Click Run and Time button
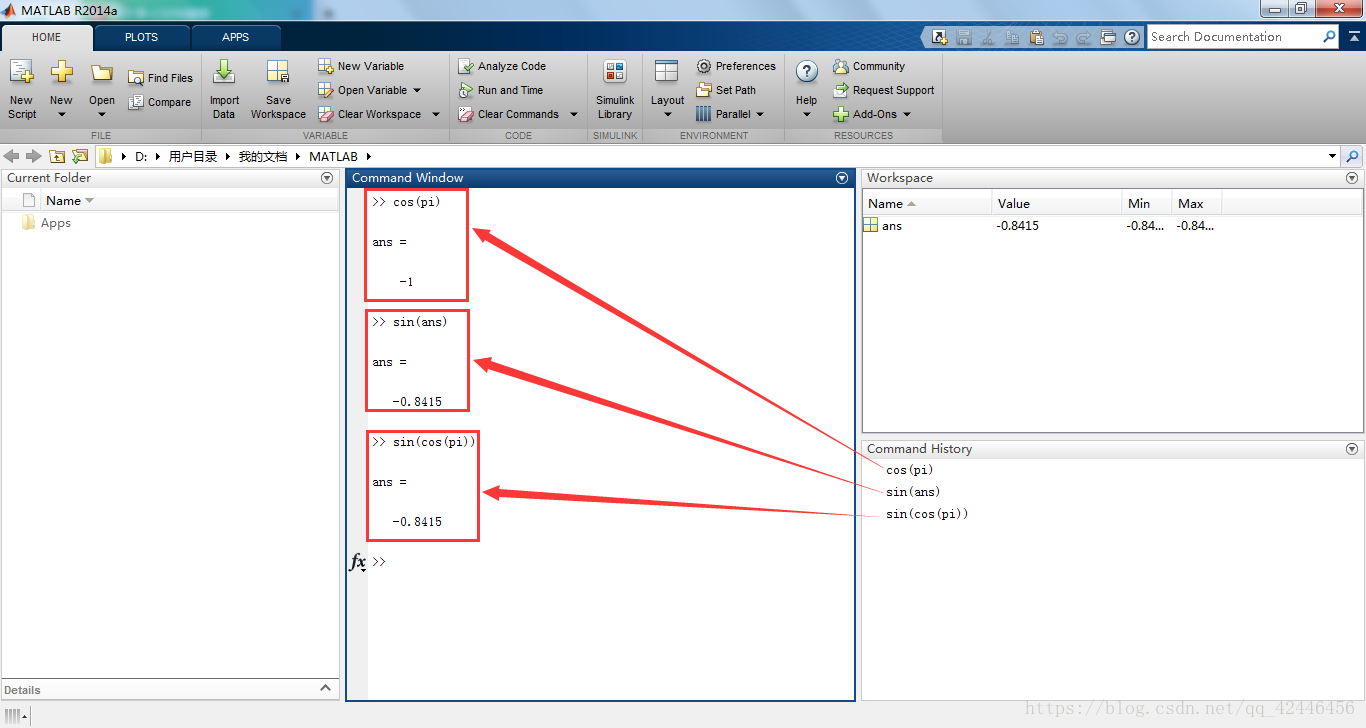1366x728 pixels. tap(501, 90)
